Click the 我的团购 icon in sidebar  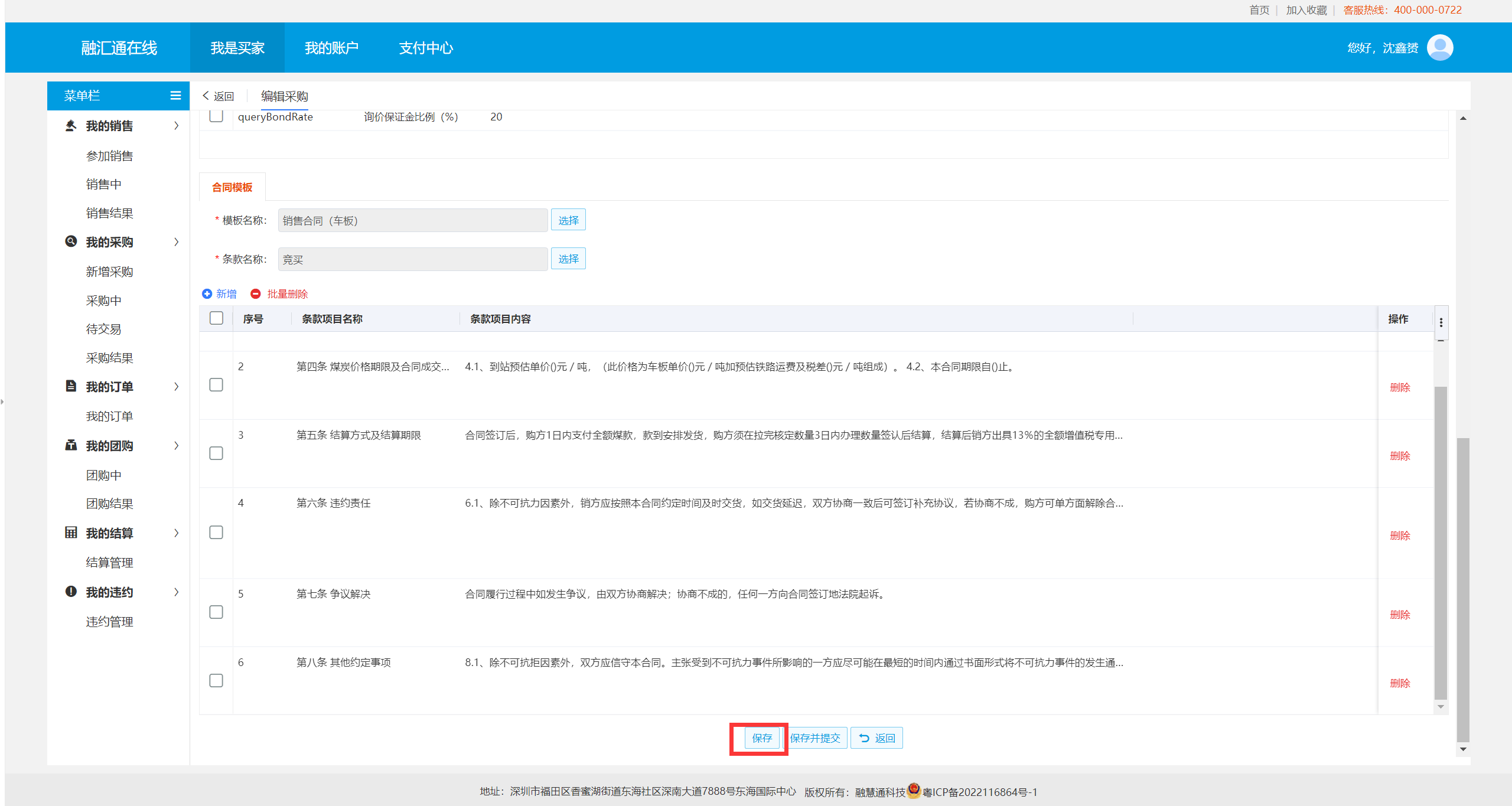[71, 445]
